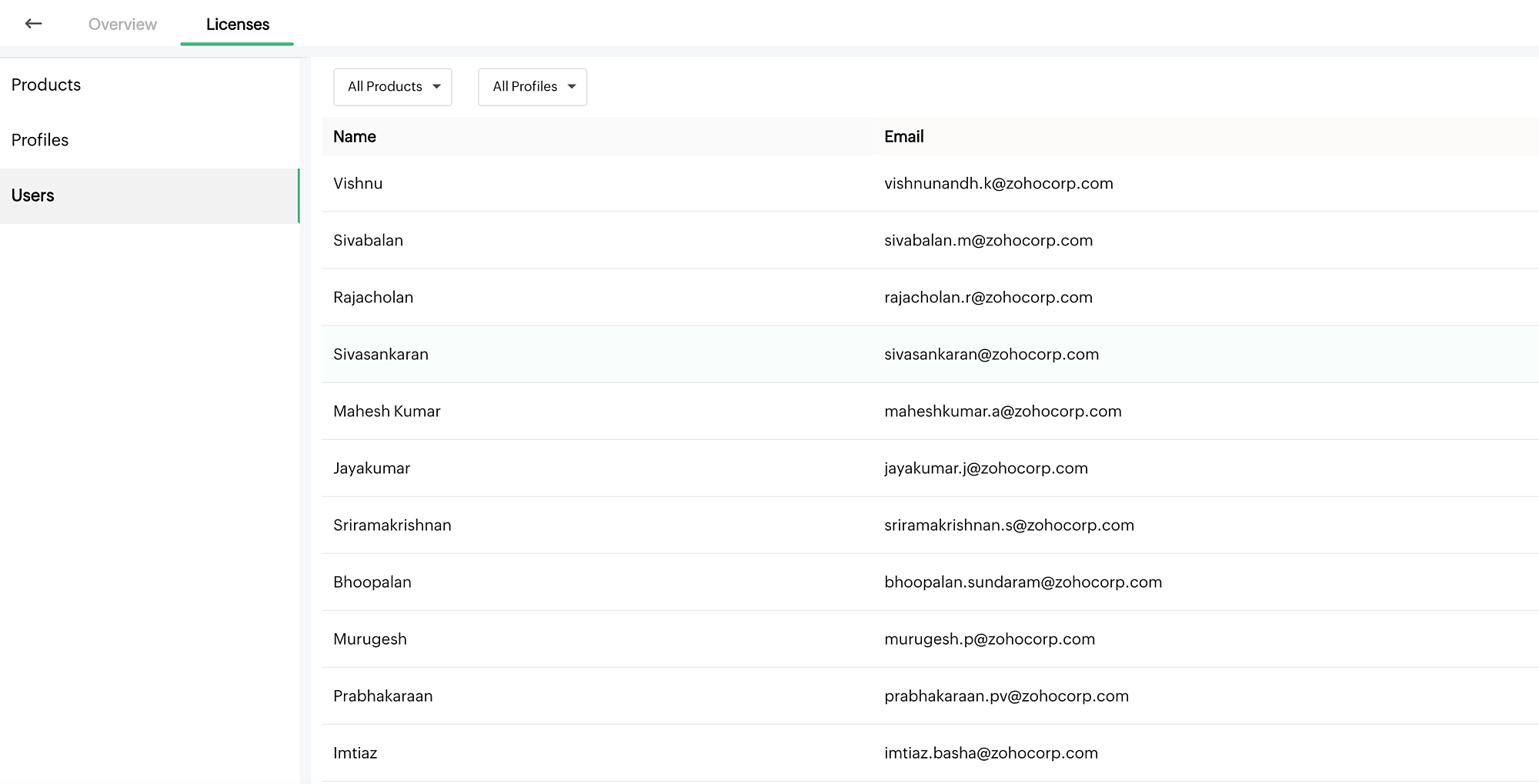Open the user row for Vishnu

coord(358,184)
